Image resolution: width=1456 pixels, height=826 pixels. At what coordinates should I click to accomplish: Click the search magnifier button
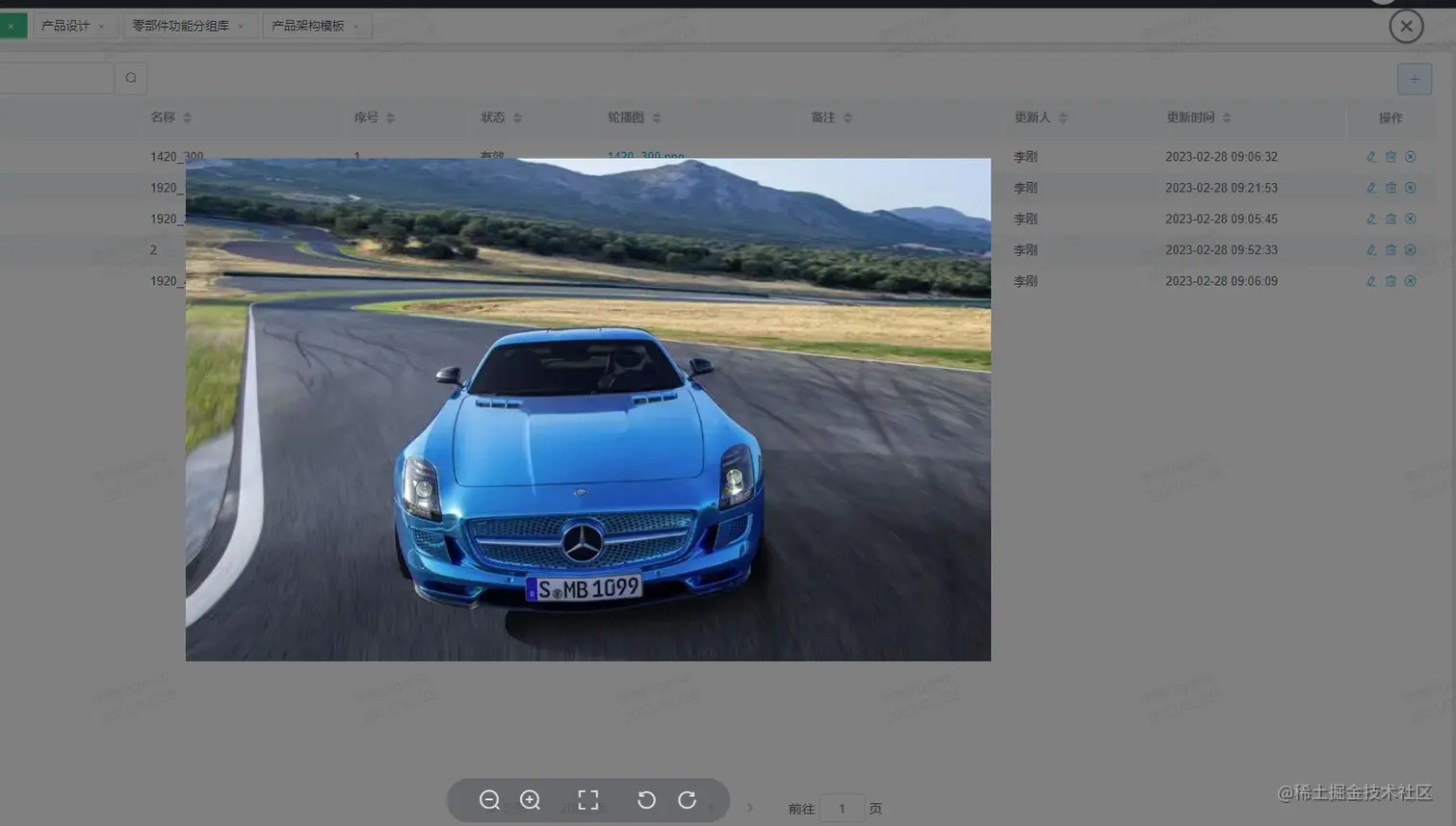[x=131, y=78]
